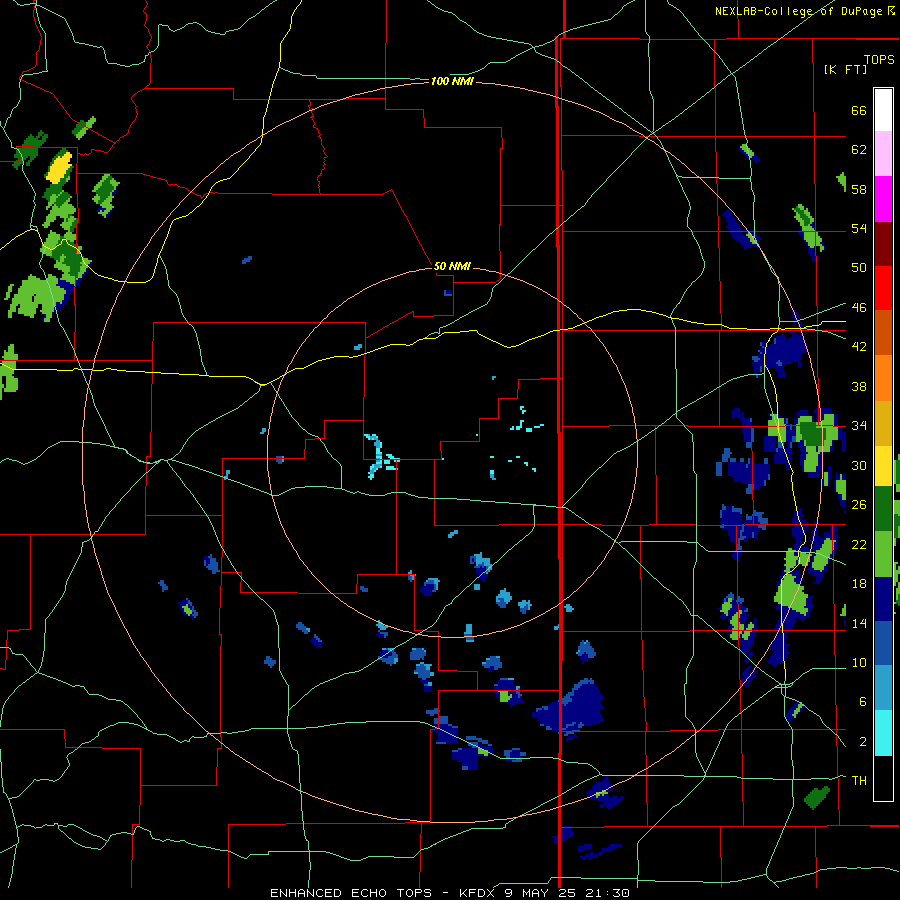Click the NEXLAB-College of DuPage label
Viewport: 900px width, 900px height.
[x=804, y=11]
